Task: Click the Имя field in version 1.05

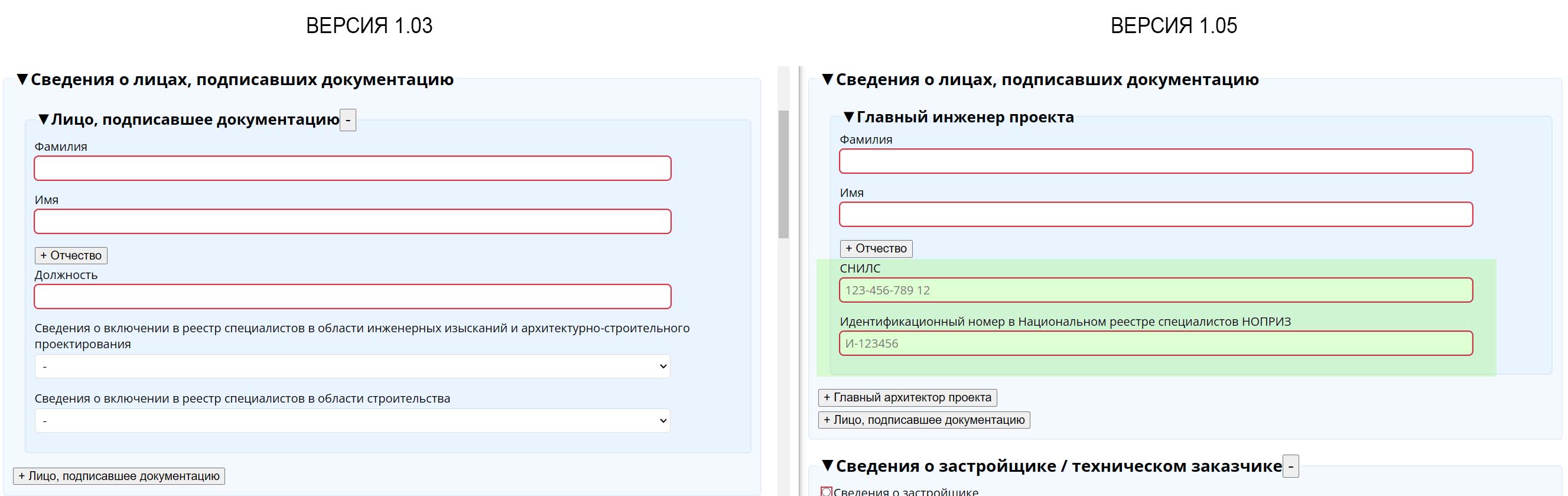Action: coord(1155,215)
